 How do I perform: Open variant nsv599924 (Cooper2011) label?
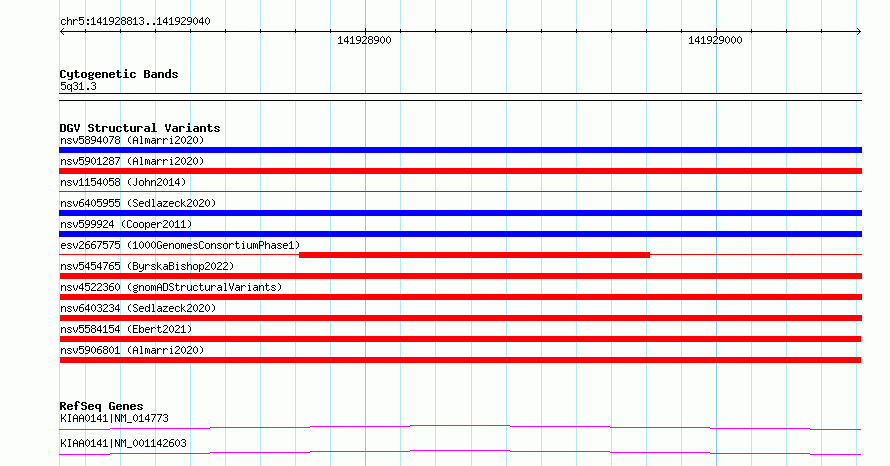tap(126, 224)
